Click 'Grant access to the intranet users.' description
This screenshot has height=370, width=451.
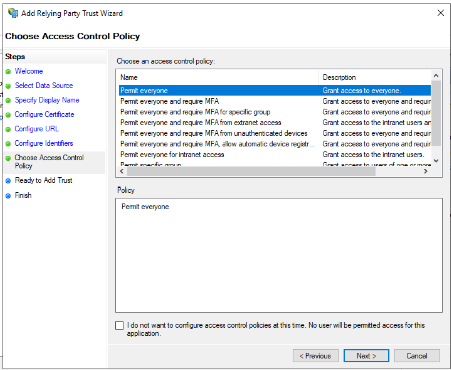373,154
